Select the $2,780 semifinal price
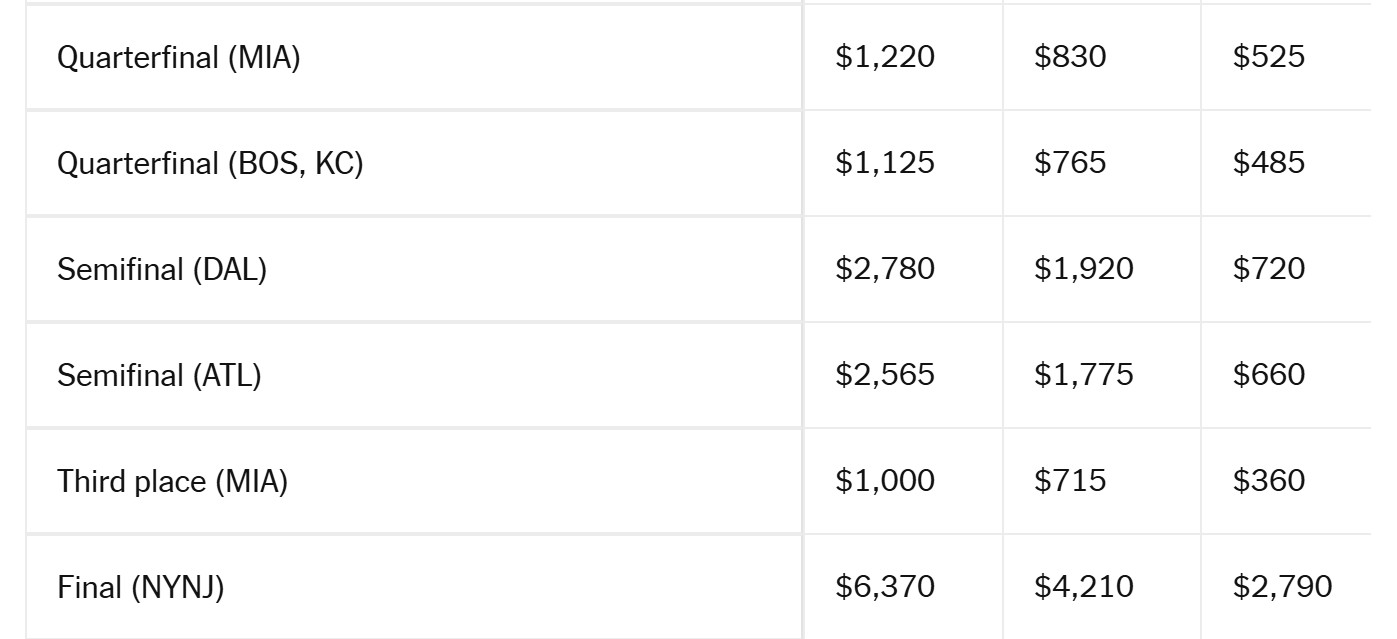This screenshot has width=1397, height=639. [885, 269]
